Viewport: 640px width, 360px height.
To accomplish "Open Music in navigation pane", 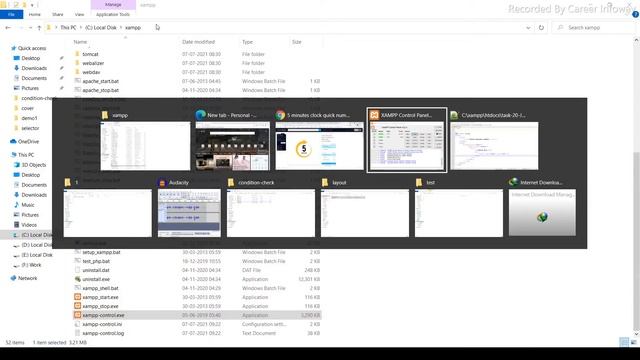I will pos(28,204).
